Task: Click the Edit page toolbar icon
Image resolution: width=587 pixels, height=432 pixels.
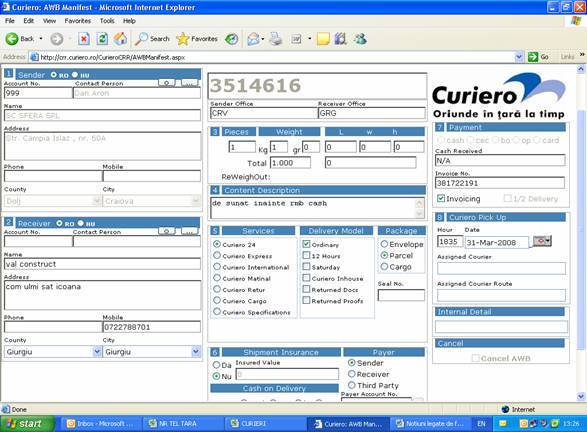Action: coord(296,39)
